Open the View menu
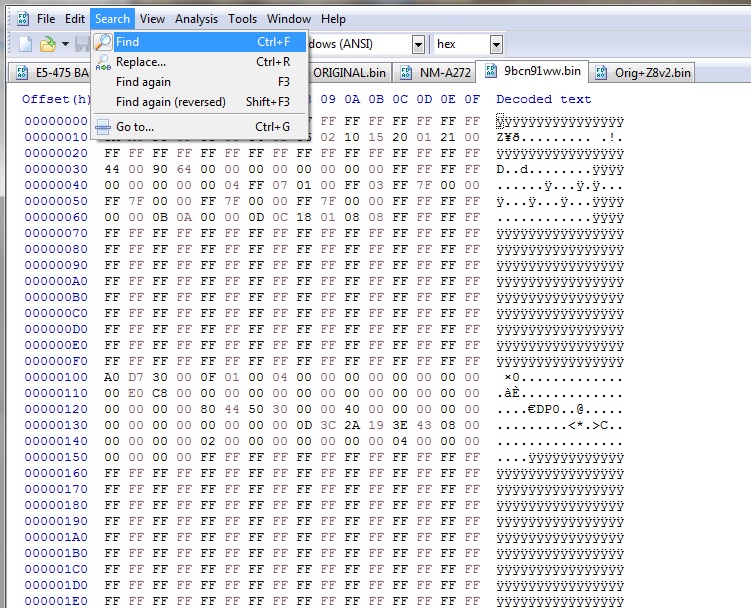 click(x=152, y=19)
